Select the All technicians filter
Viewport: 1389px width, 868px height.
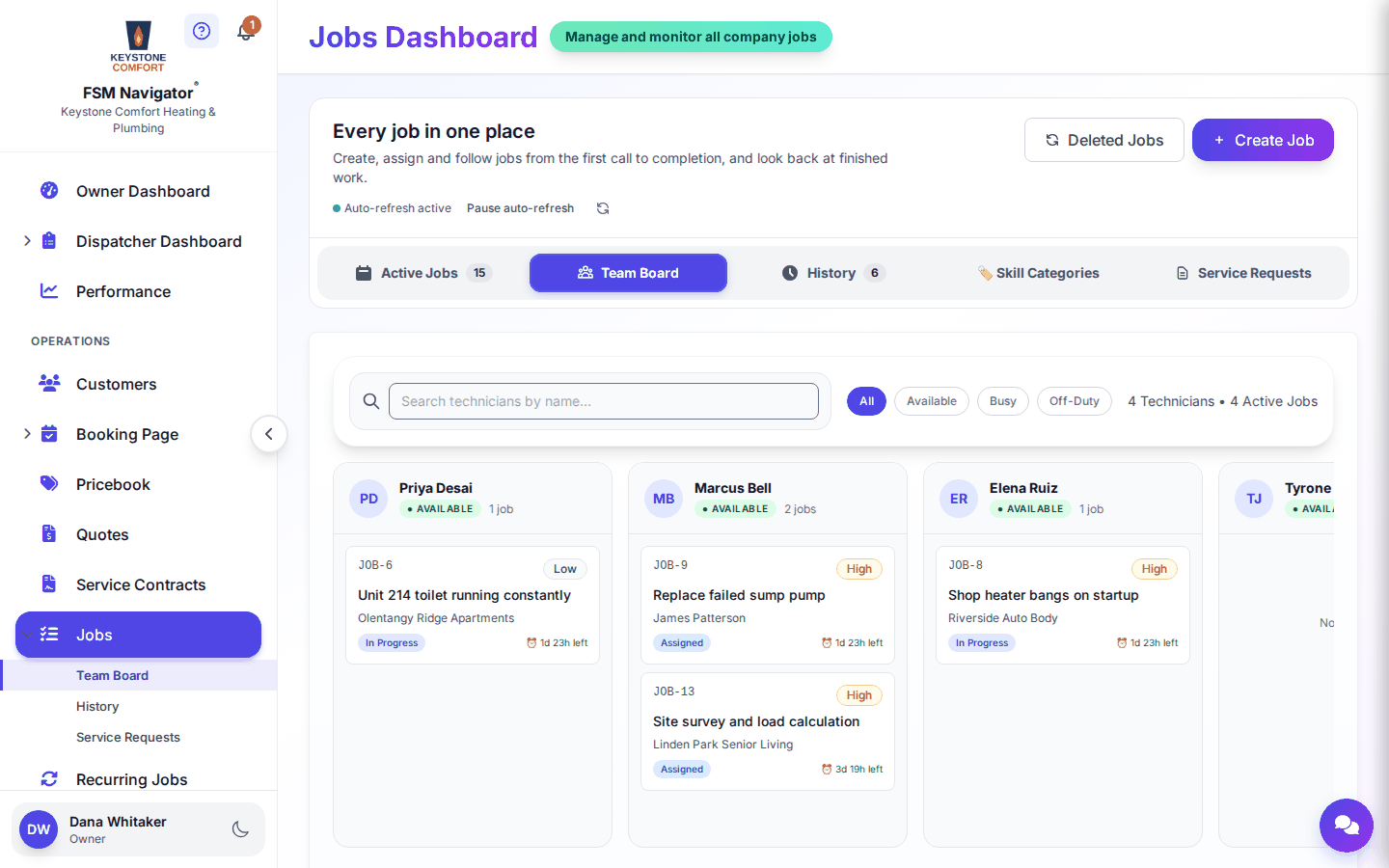click(x=866, y=401)
